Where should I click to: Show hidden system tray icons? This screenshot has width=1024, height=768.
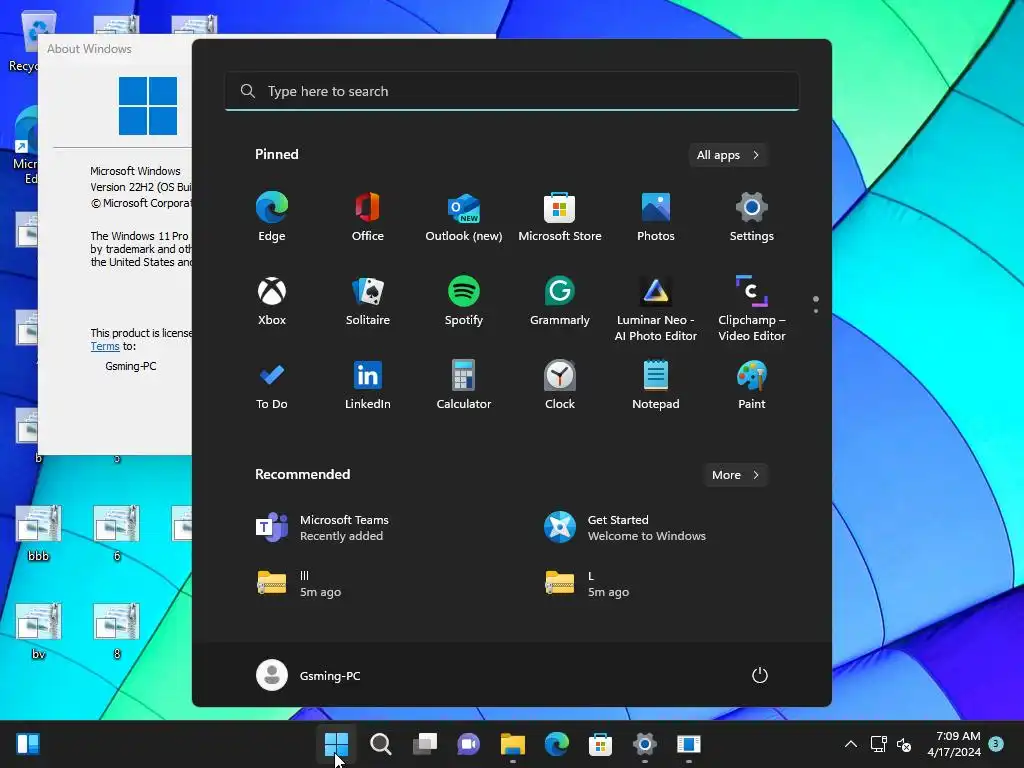pos(851,744)
